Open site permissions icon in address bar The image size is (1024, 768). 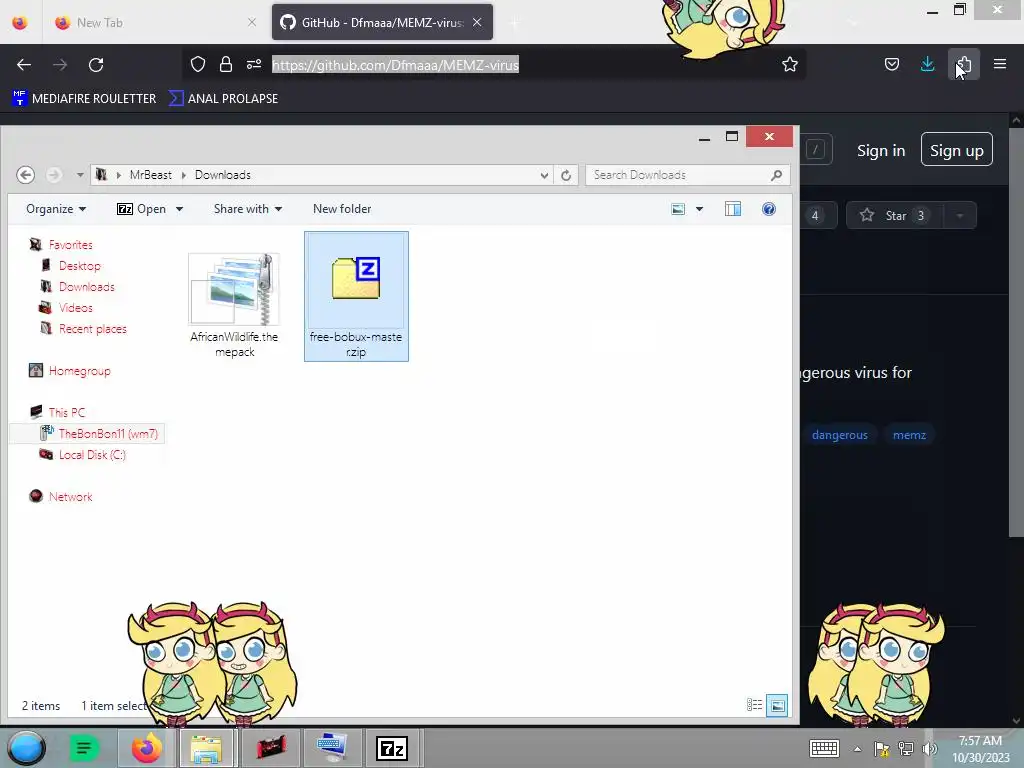(x=254, y=64)
